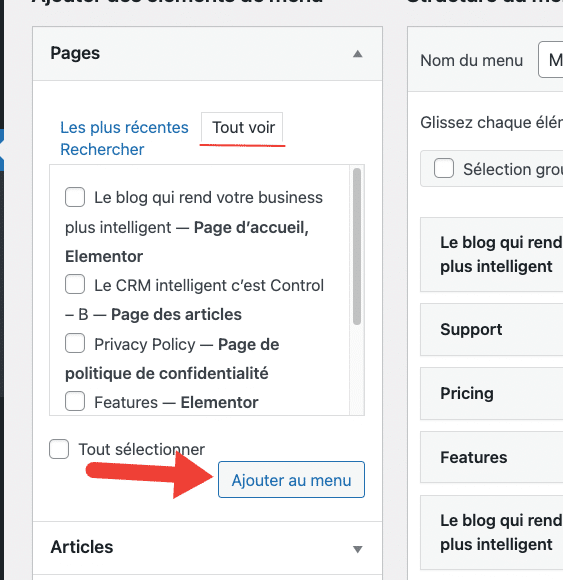Open the first 'Le blog qui rend' menu item

click(x=492, y=254)
